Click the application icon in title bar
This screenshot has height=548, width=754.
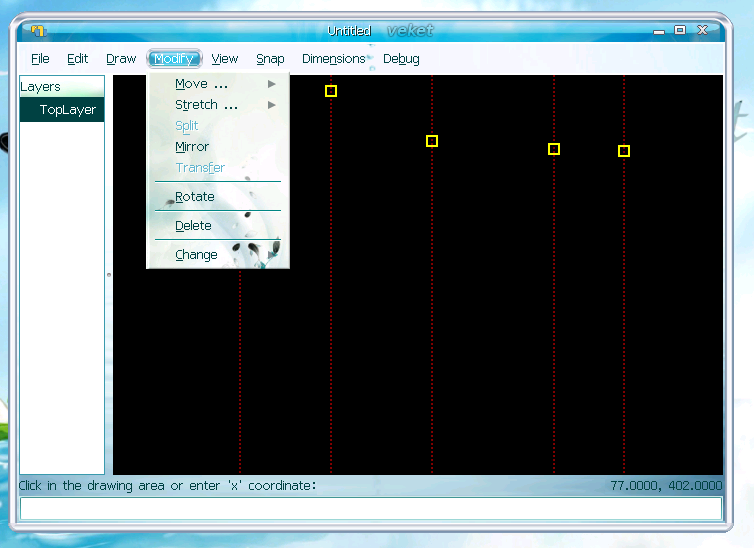pos(38,31)
